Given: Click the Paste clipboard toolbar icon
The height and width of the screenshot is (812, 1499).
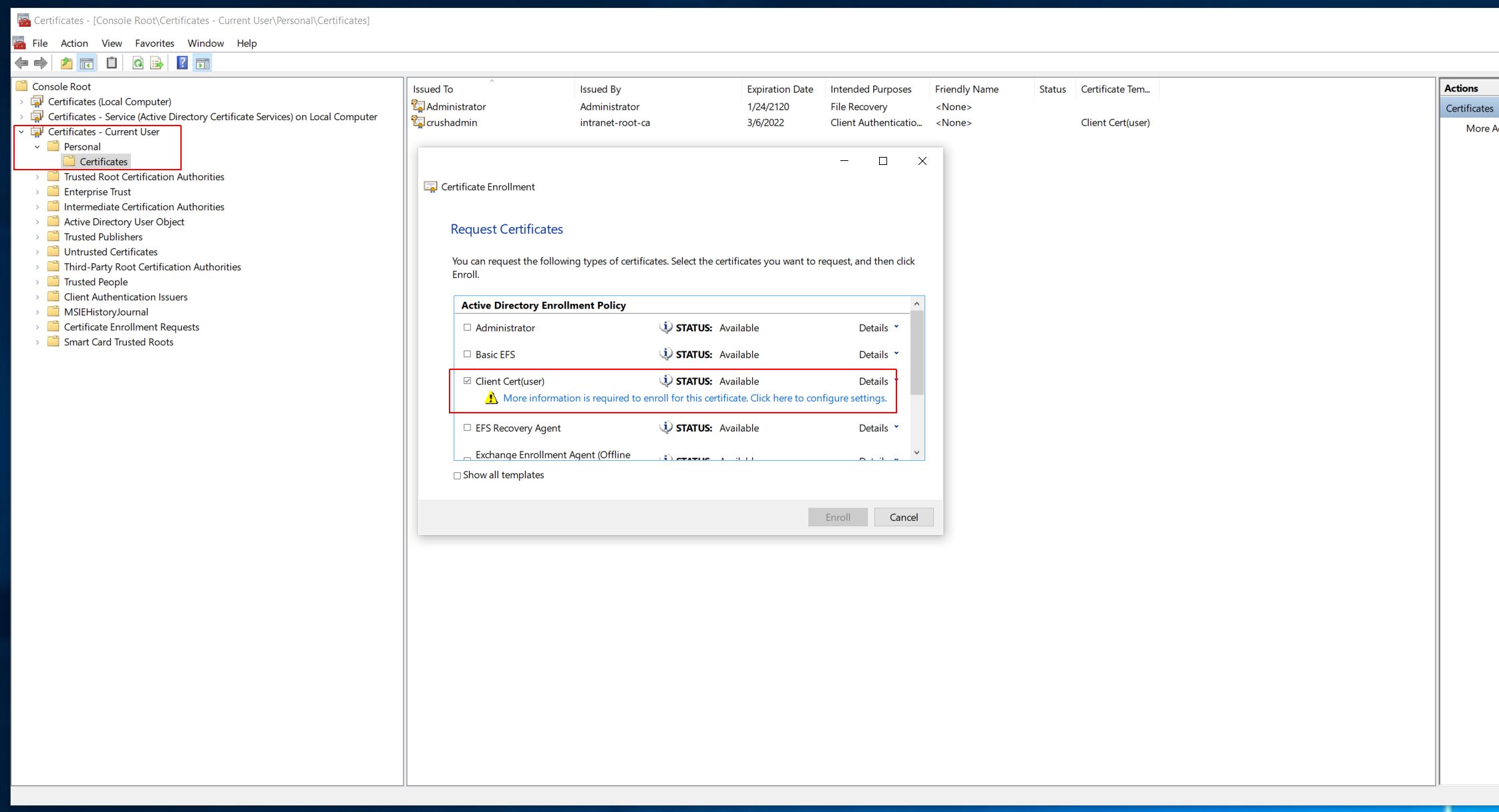Looking at the screenshot, I should click(x=112, y=63).
